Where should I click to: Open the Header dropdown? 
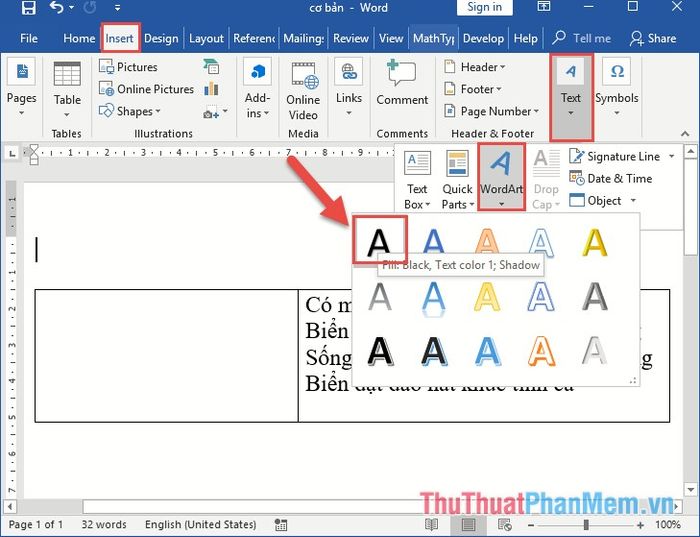475,67
